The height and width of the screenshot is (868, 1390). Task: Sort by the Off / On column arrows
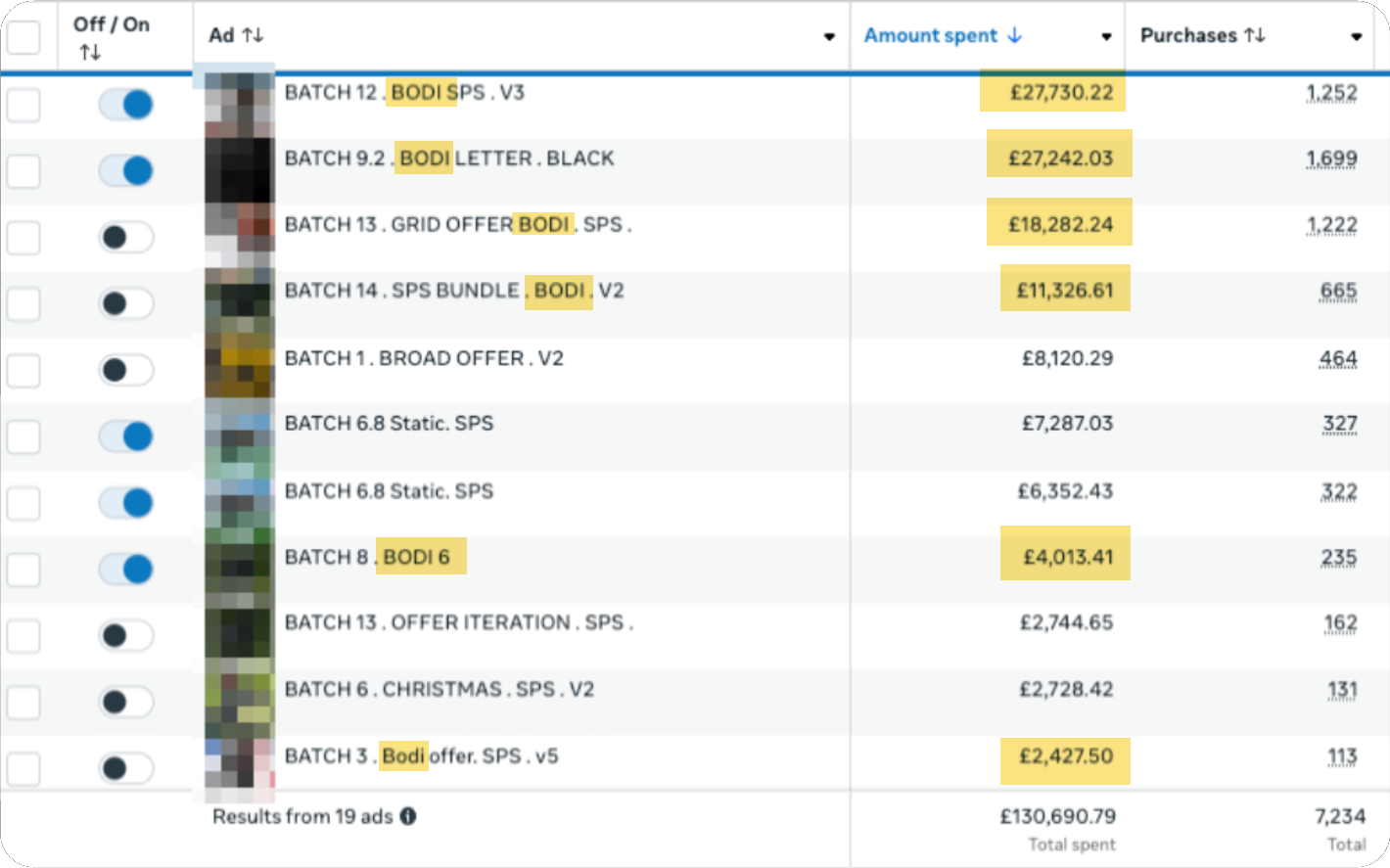90,53
